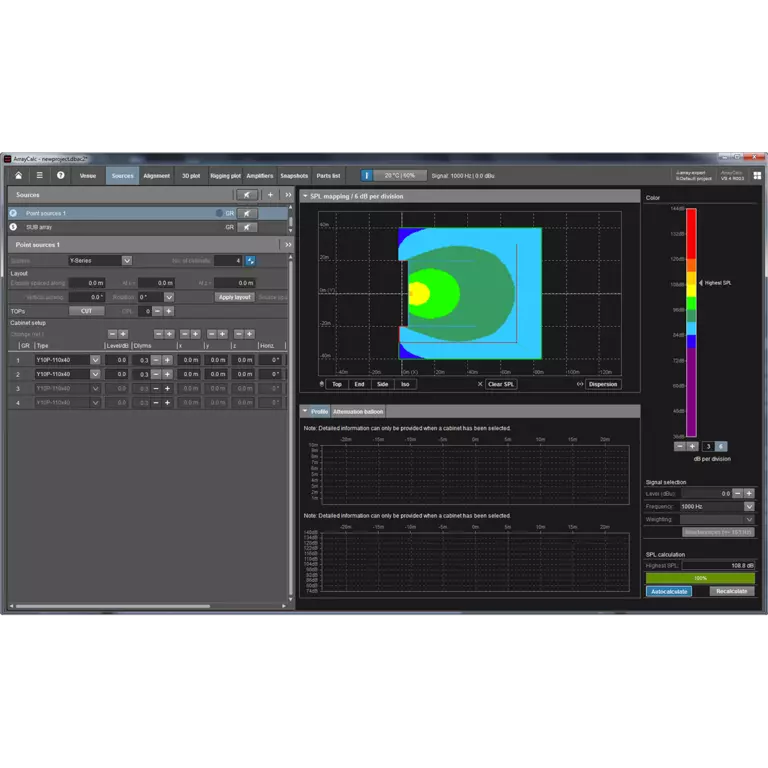The width and height of the screenshot is (768, 768).
Task: Toggle group circle on Point sources 1
Action: pos(219,213)
